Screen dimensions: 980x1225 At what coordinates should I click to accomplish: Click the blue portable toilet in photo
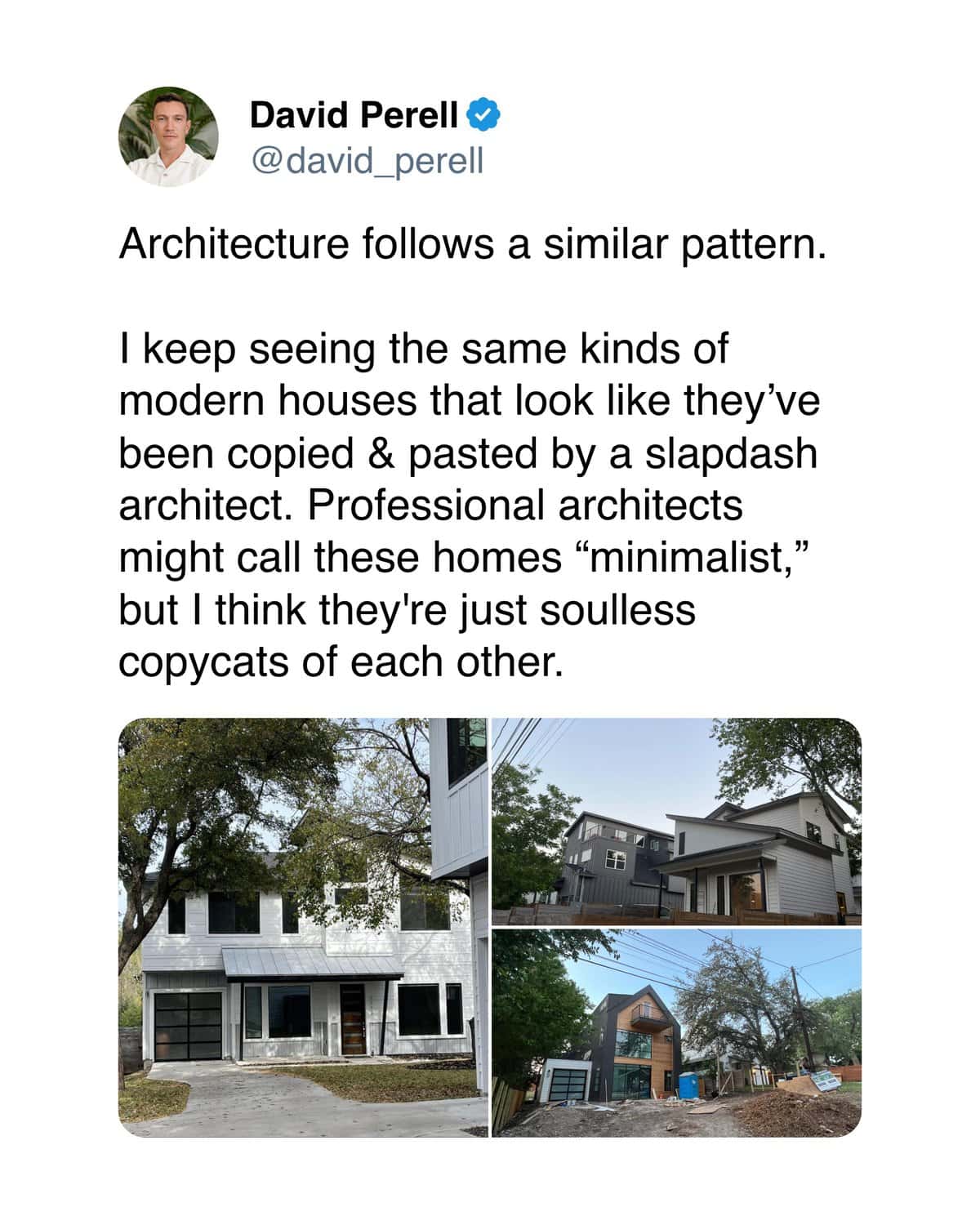pyautogui.click(x=690, y=1085)
